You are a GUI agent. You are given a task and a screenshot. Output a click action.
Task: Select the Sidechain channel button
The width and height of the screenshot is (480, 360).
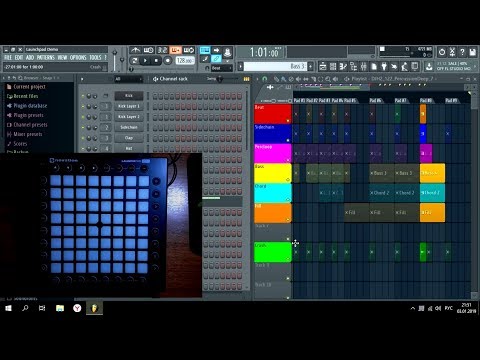(x=129, y=128)
